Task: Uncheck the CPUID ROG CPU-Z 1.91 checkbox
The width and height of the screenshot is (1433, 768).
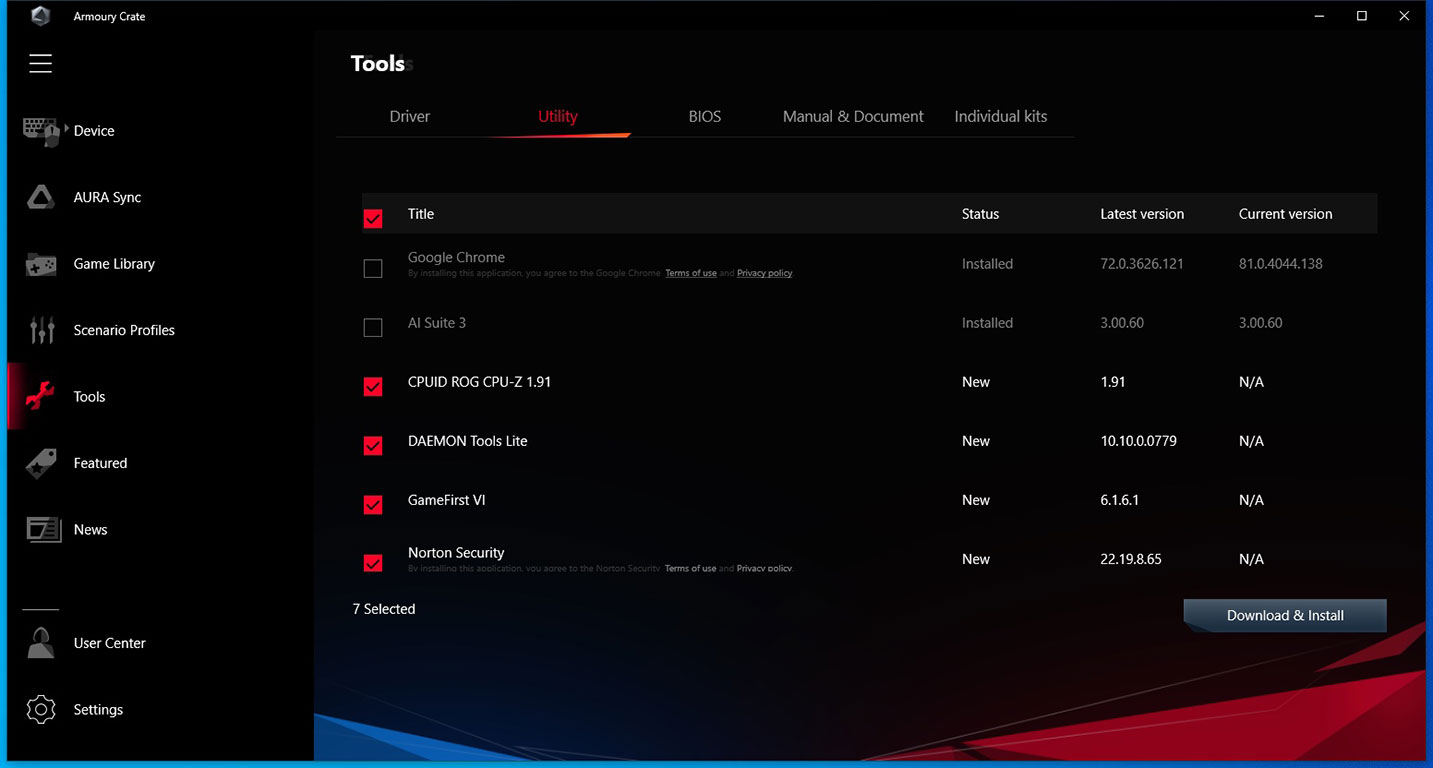Action: pyautogui.click(x=373, y=386)
